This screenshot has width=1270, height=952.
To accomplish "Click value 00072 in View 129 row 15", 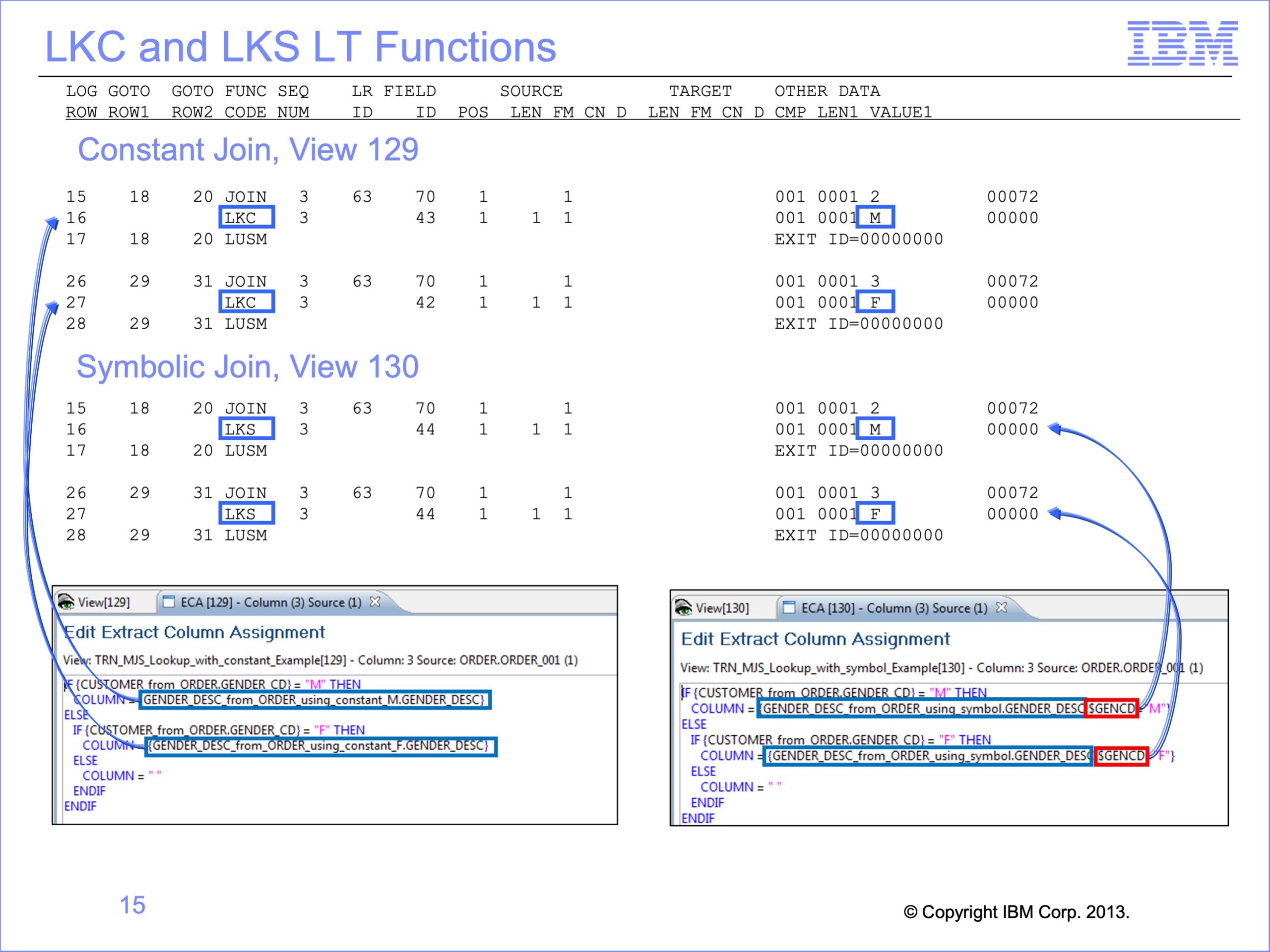I will point(1013,197).
